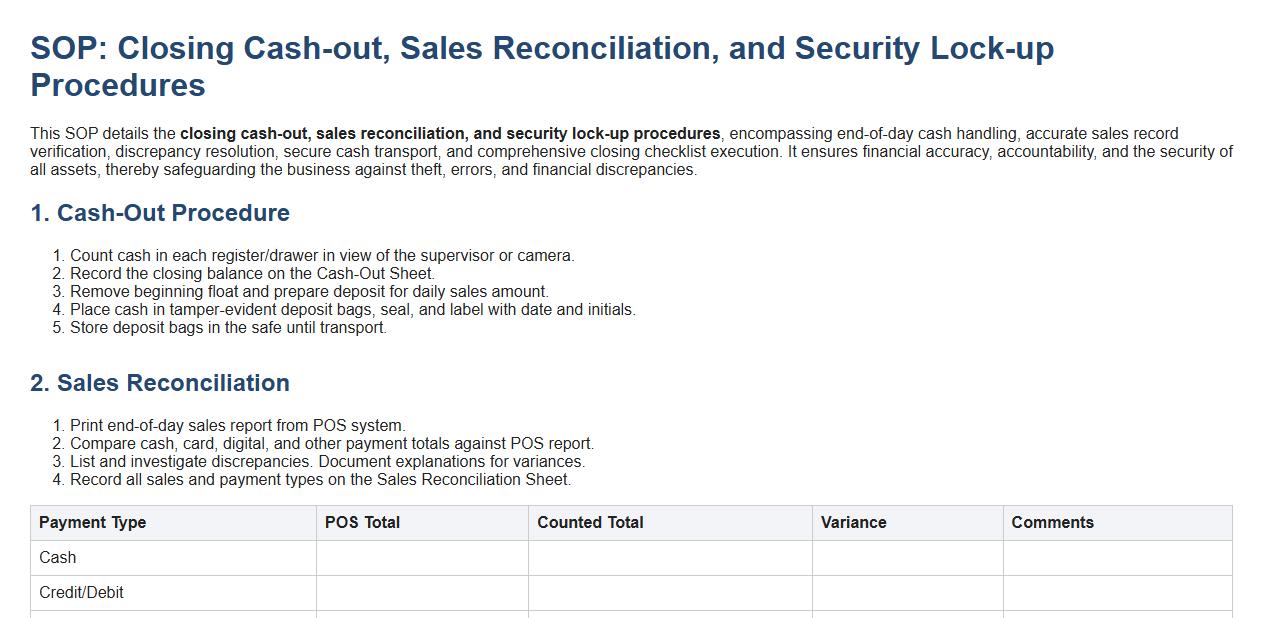Viewport: 1263px width, 618px height.
Task: Click the 'Count cash in each register' step
Action: click(x=322, y=256)
